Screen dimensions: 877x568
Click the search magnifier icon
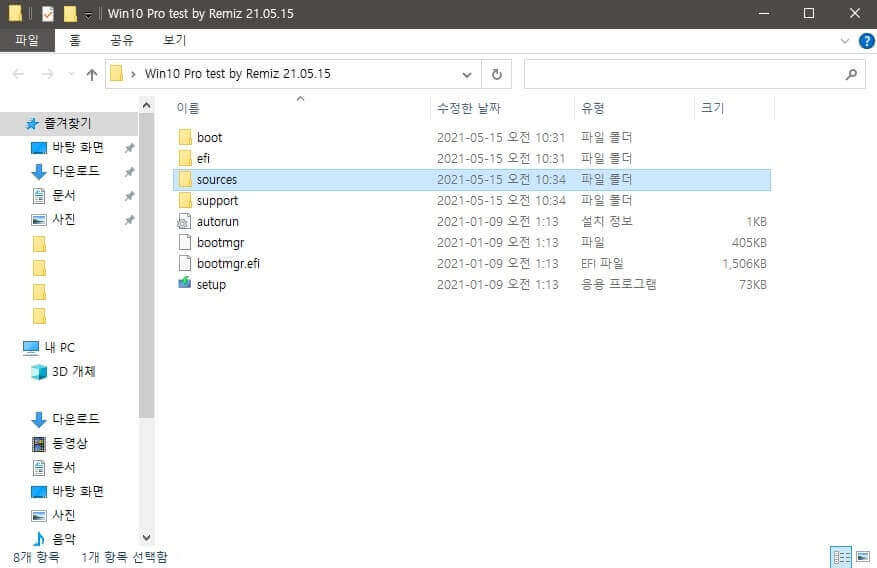851,74
